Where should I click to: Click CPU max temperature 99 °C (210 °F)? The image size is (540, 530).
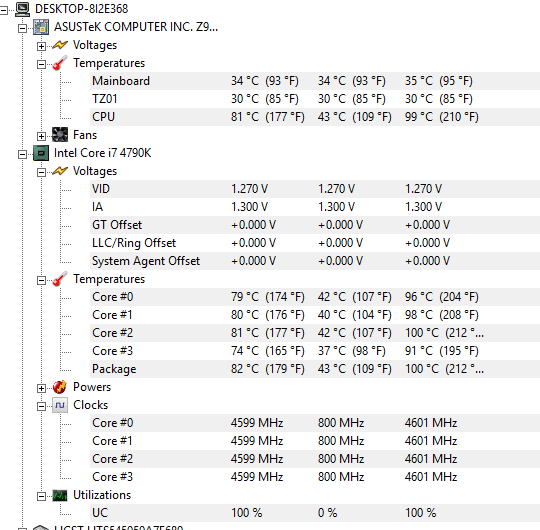click(442, 117)
